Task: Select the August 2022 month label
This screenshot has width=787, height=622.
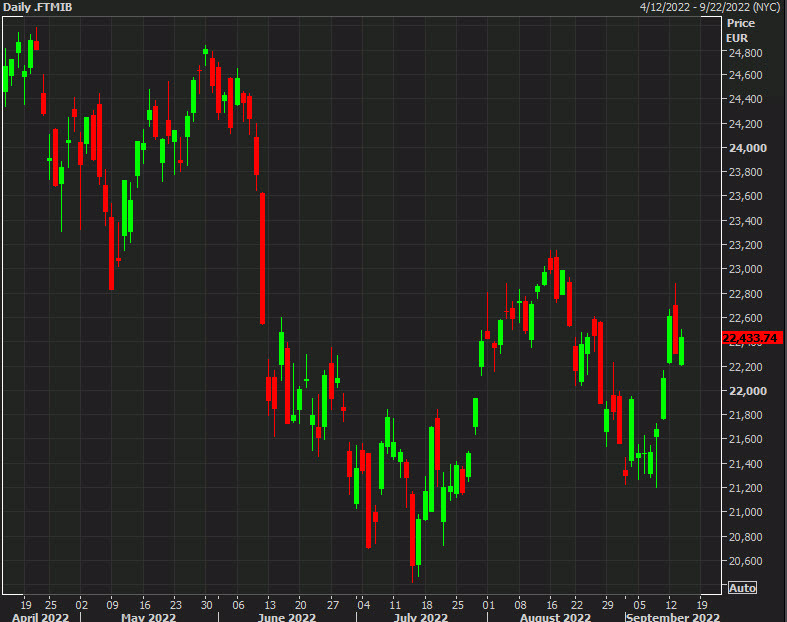Action: (x=552, y=617)
